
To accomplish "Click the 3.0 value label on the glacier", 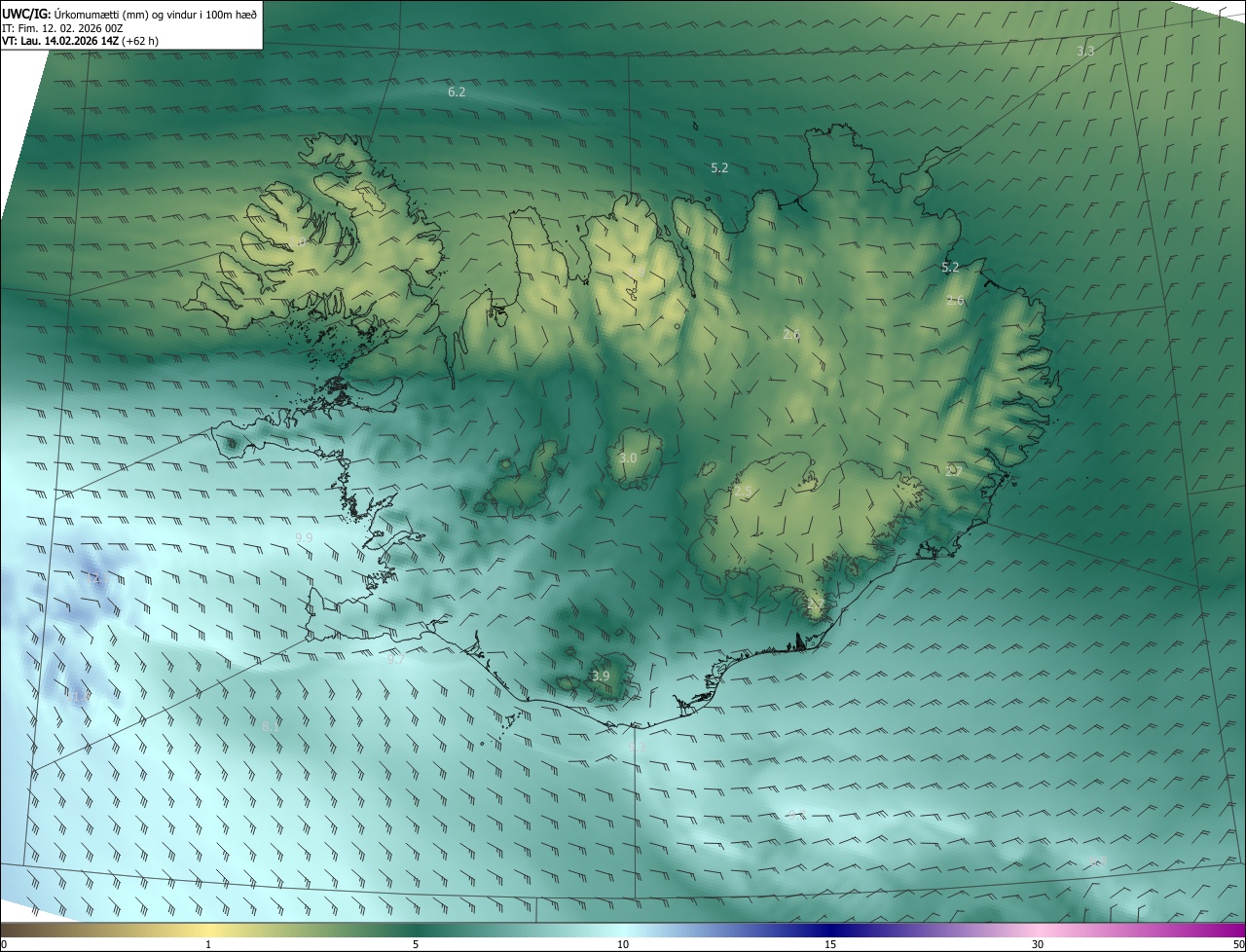I will (x=628, y=458).
